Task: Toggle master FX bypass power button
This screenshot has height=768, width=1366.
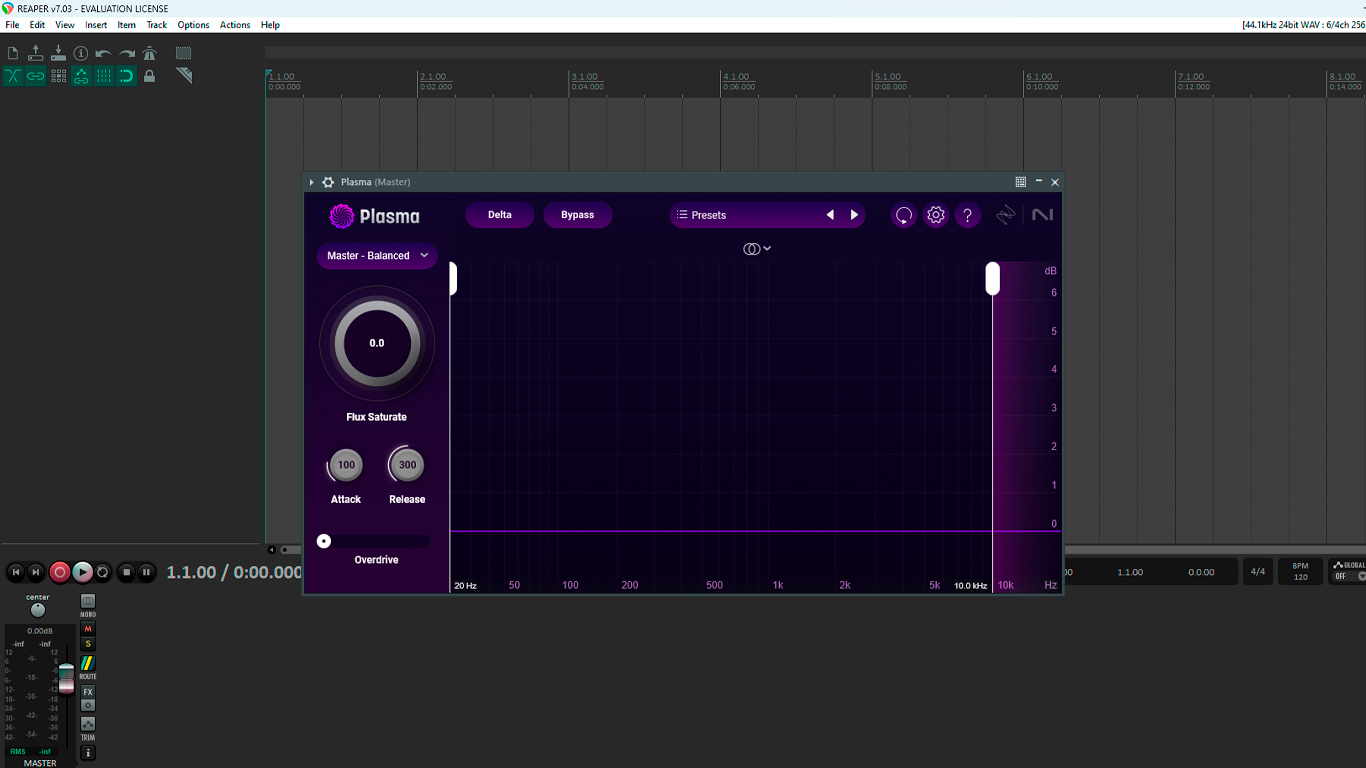Action: pyautogui.click(x=88, y=705)
